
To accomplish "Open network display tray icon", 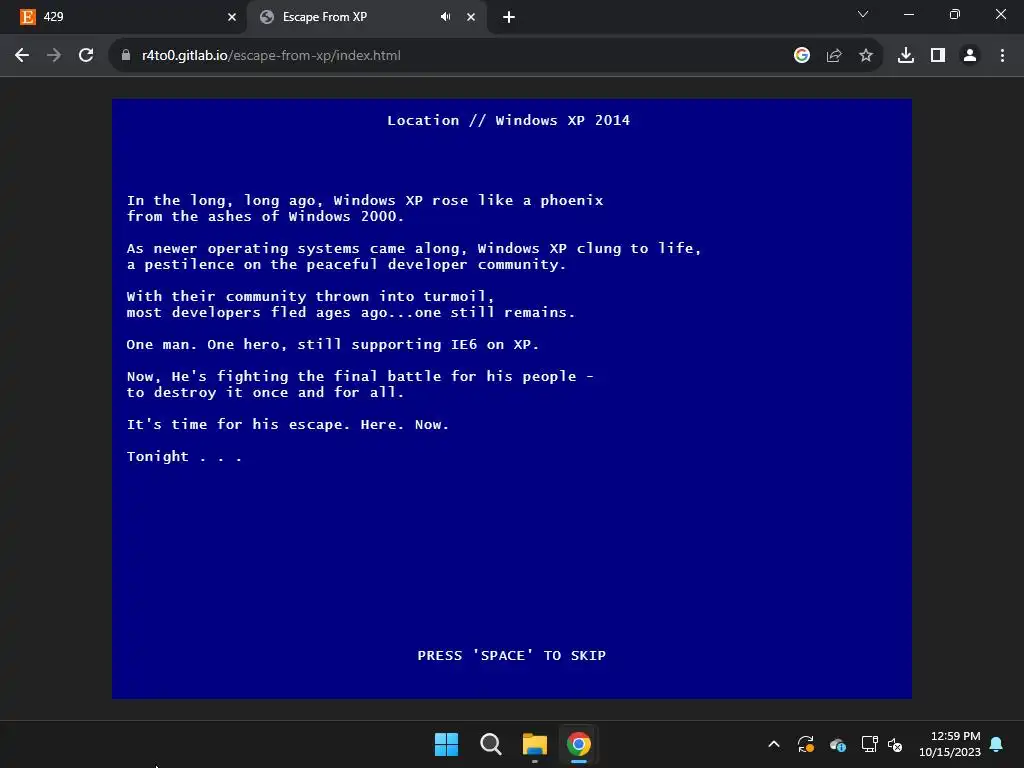I will click(x=869, y=744).
